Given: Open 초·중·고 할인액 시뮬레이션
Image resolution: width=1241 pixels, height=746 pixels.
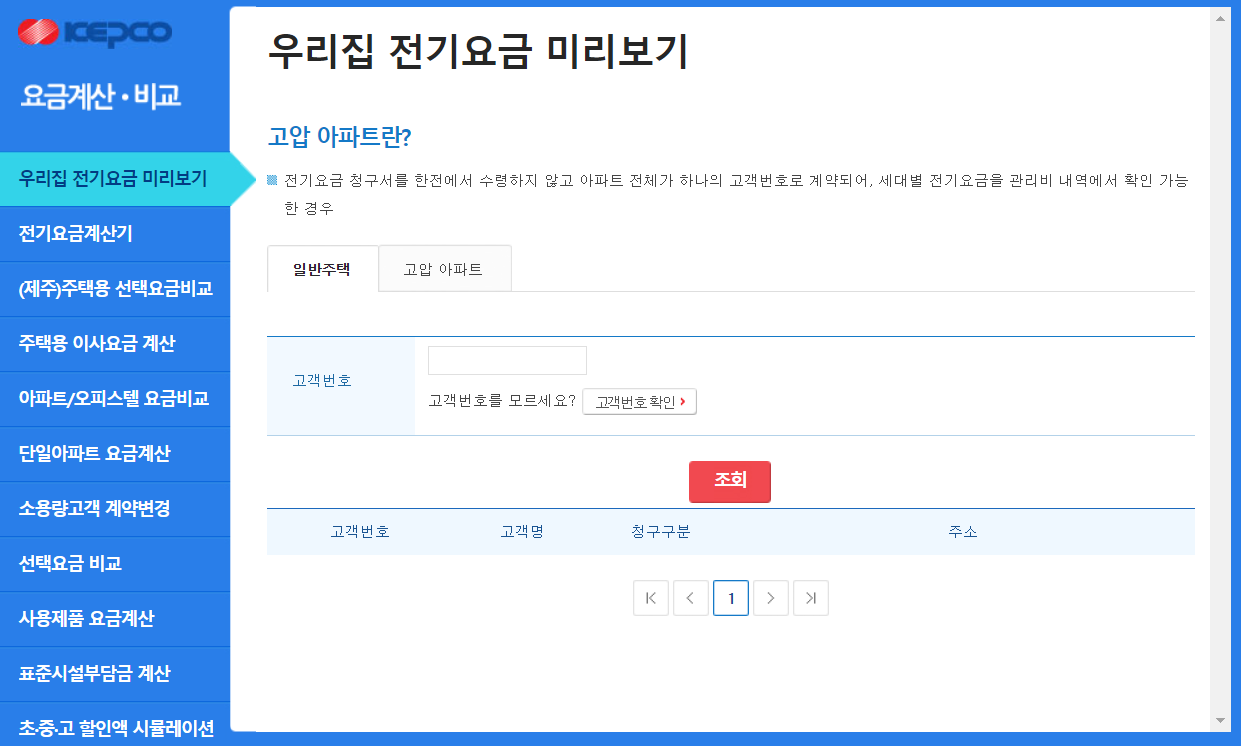Looking at the screenshot, I should point(115,727).
